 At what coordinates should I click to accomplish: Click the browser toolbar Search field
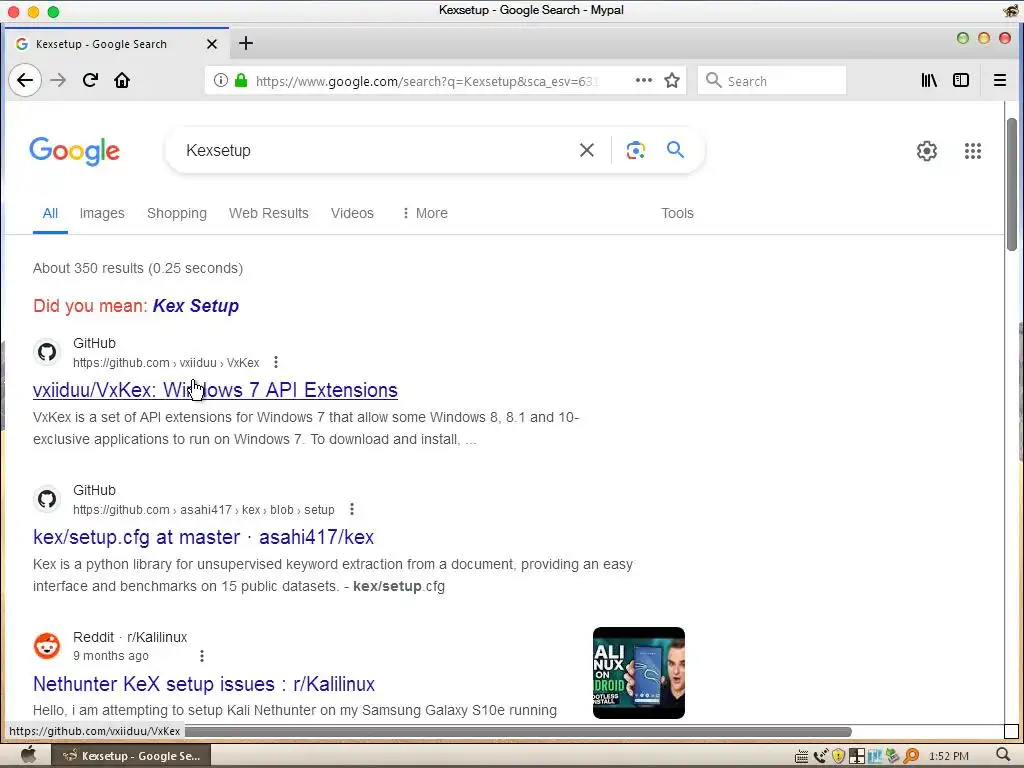pyautogui.click(x=772, y=80)
